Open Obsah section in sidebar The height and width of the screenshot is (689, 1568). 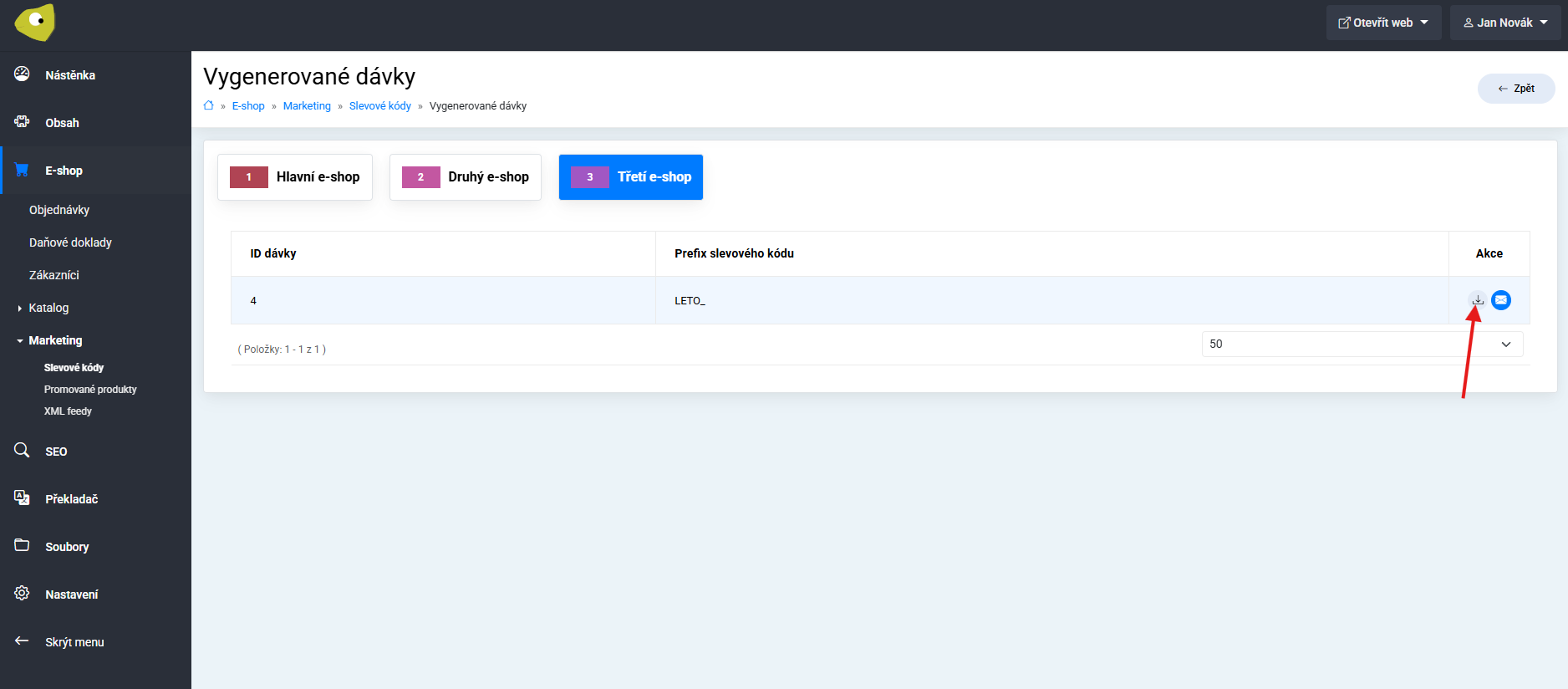coord(62,123)
